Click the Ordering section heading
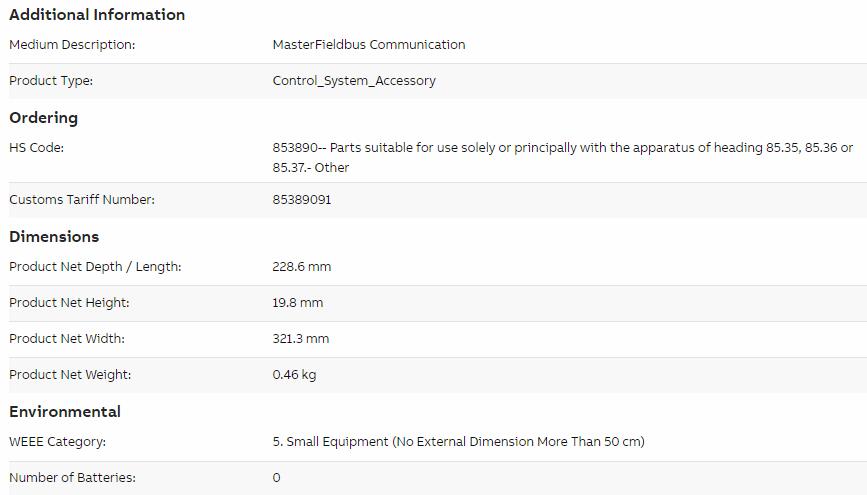 (44, 118)
